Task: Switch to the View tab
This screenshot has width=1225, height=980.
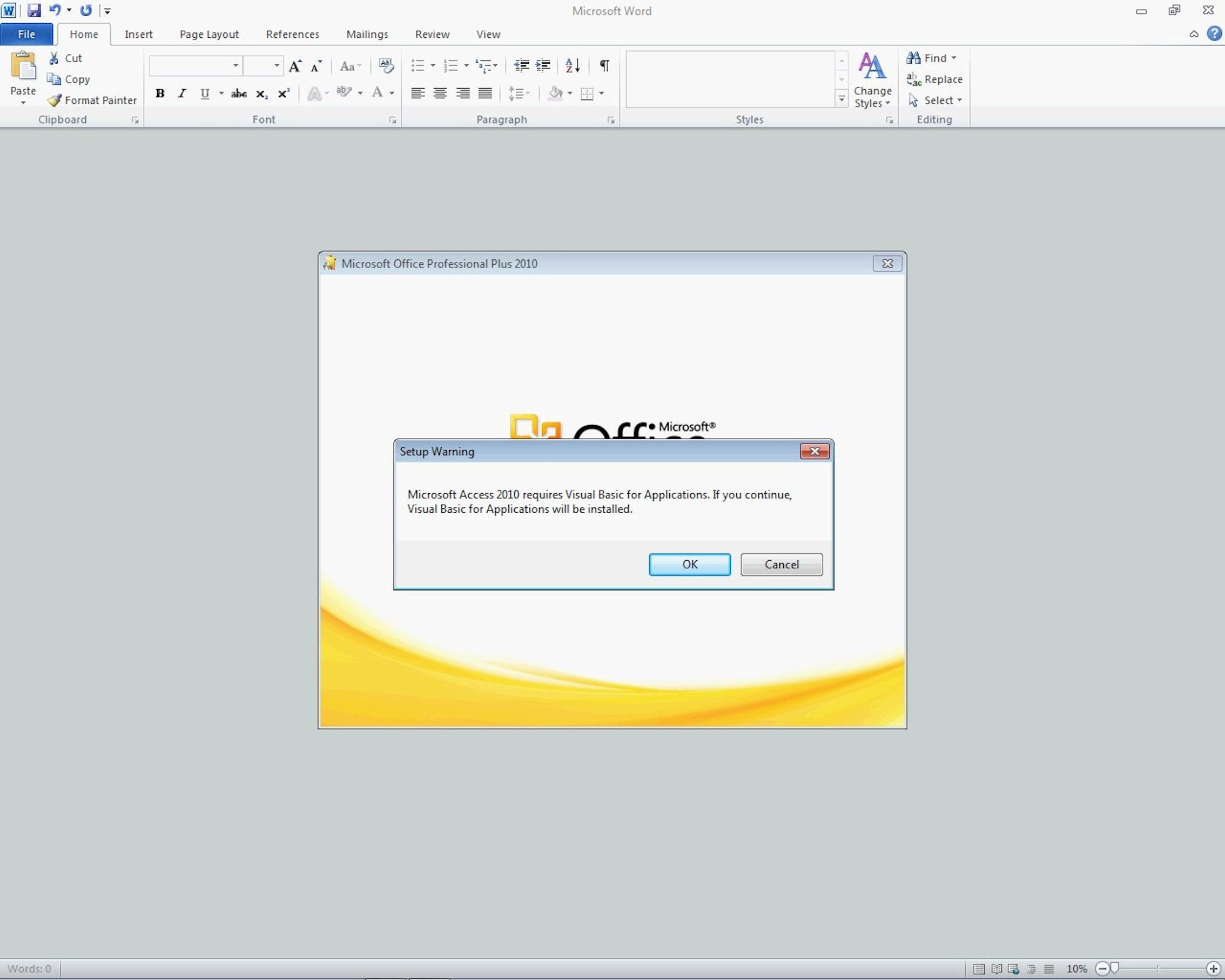Action: [488, 34]
